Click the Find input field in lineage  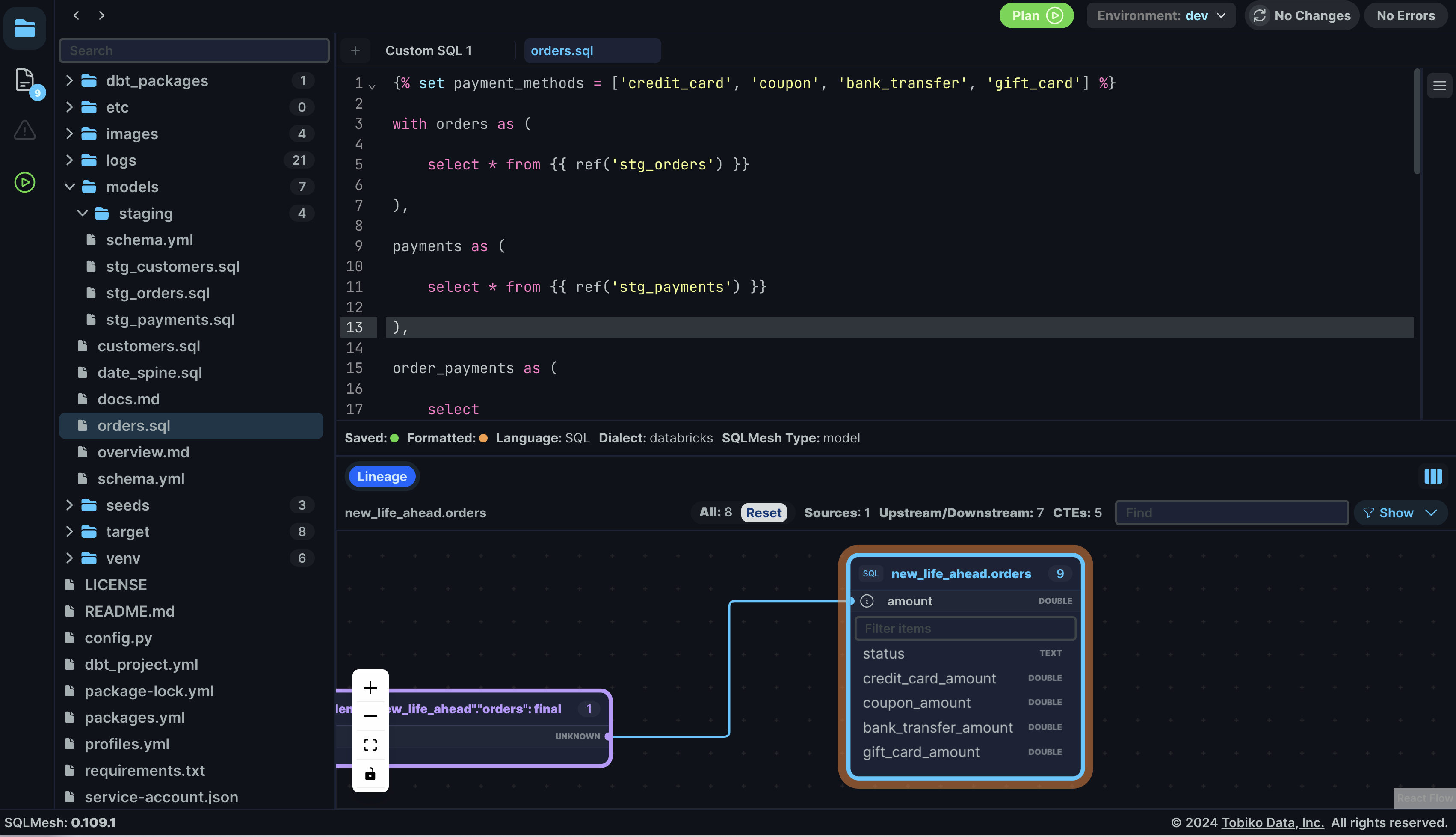(x=1231, y=512)
